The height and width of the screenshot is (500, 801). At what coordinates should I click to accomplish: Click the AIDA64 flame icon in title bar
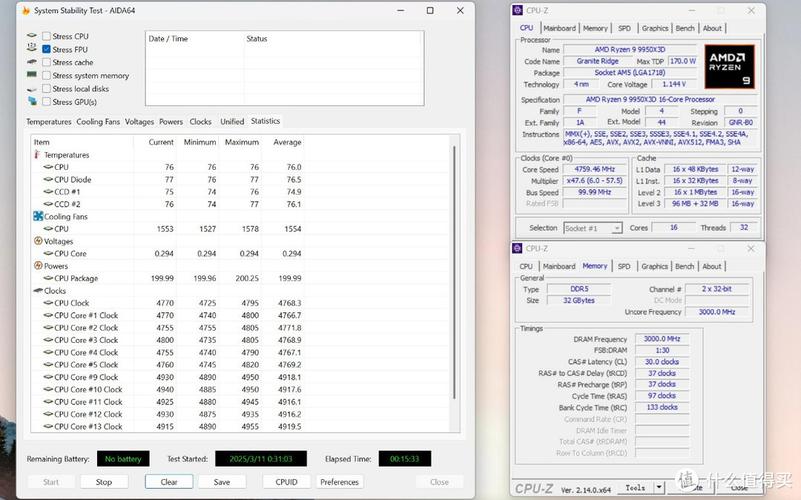25,11
